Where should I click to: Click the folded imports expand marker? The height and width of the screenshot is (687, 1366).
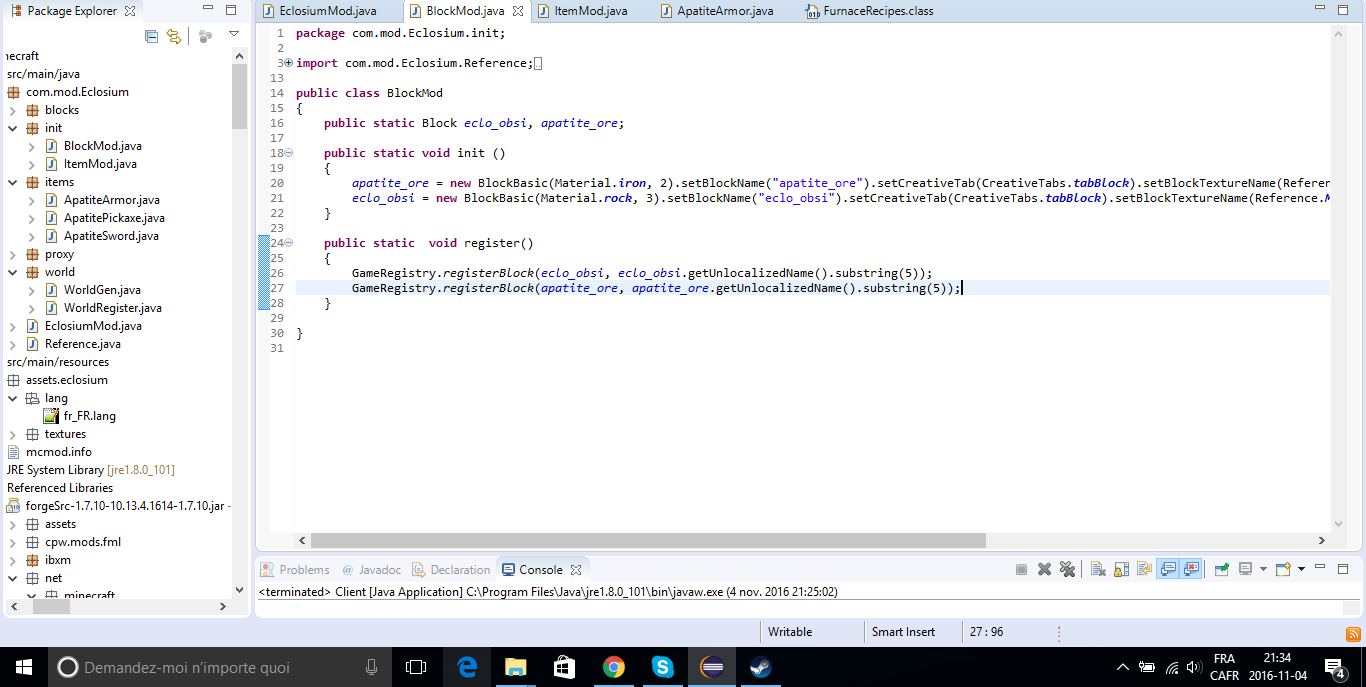289,63
